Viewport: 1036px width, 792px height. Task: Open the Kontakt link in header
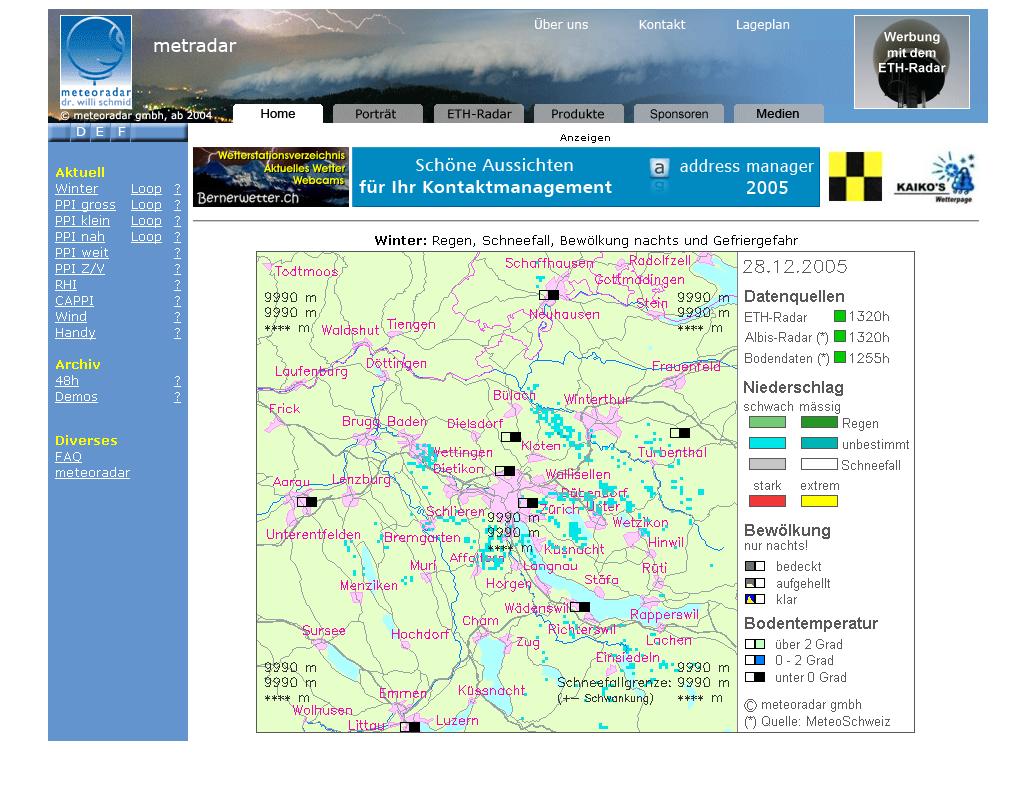(x=661, y=25)
